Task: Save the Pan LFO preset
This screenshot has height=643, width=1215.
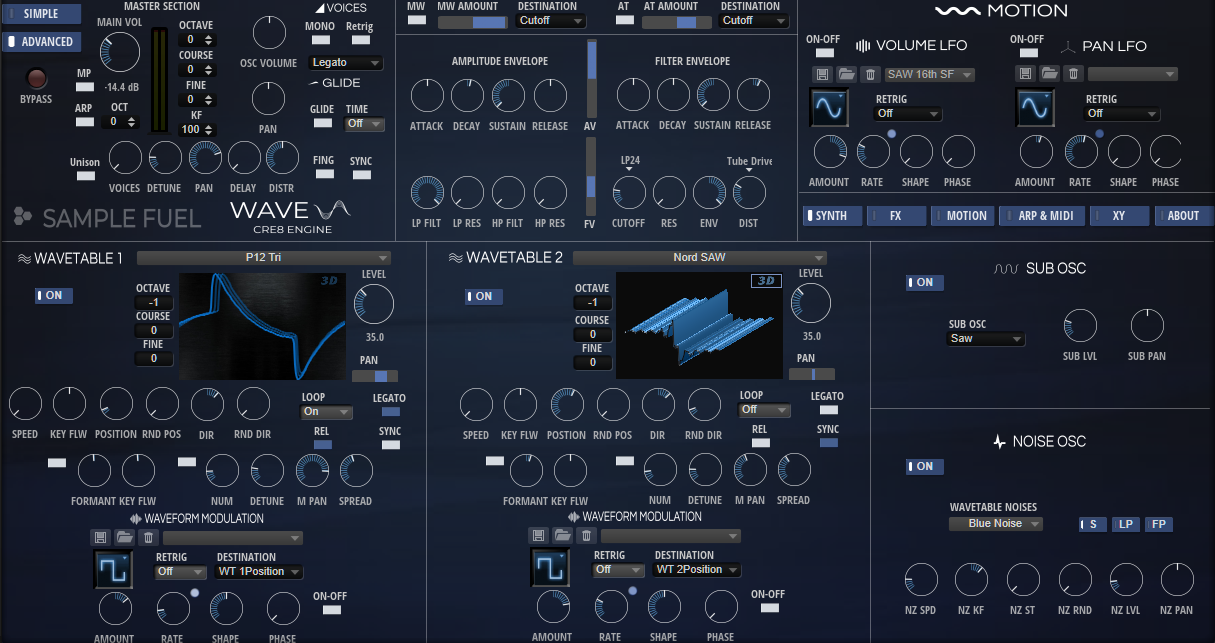Action: point(1025,74)
